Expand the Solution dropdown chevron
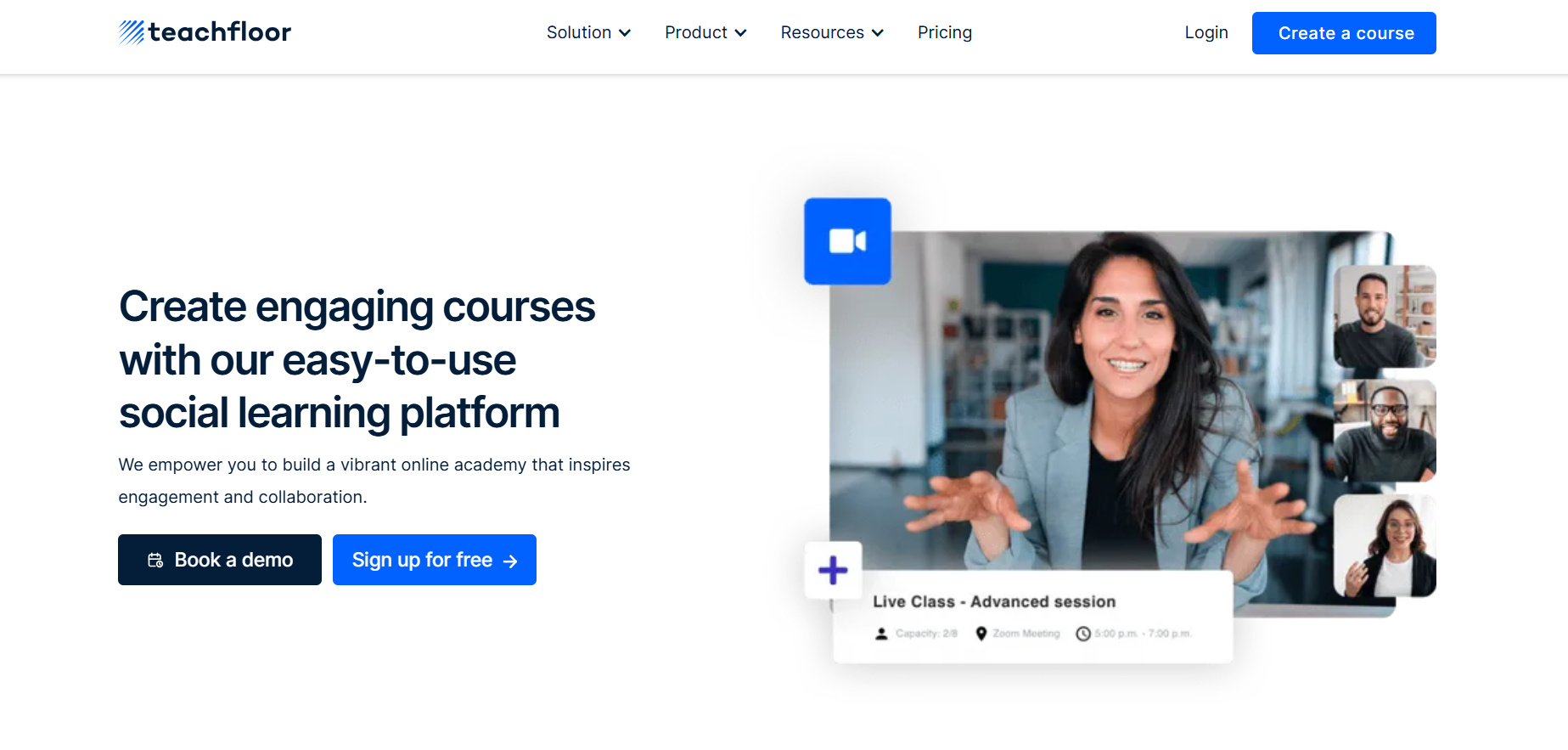This screenshot has width=1568, height=750. (625, 33)
